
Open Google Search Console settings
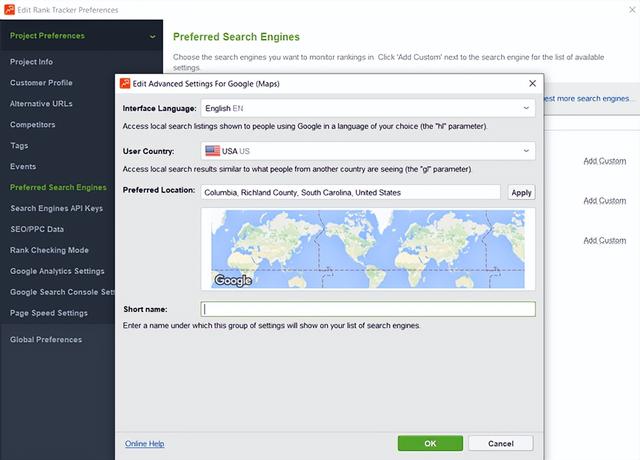tap(62, 292)
